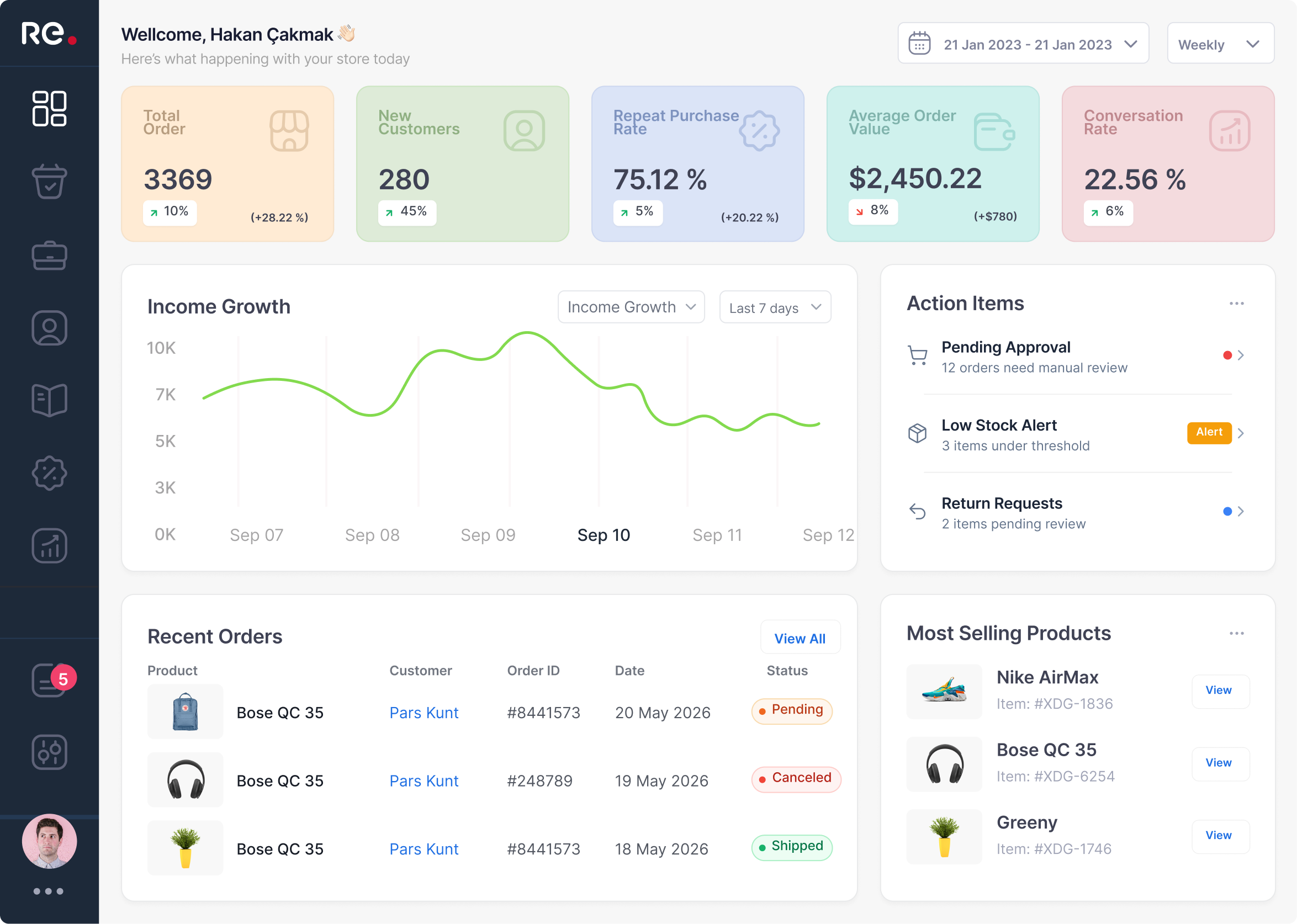Viewport: 1297px width, 924px height.
Task: Expand the 21 Jan 2023 date range dropdown
Action: [1023, 43]
